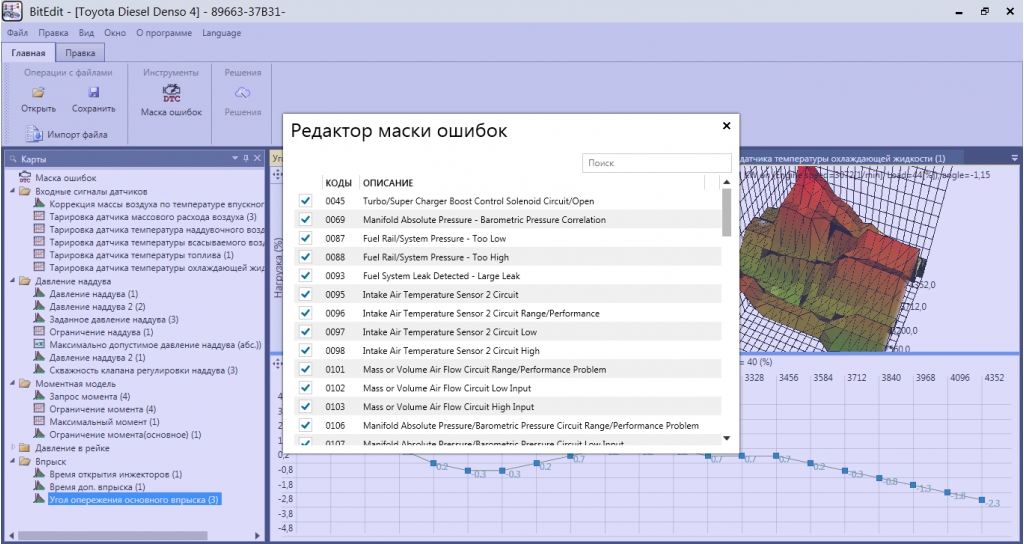Image resolution: width=1024 pixels, height=544 pixels.
Task: Collapse the Давление наддува folder
Action: (x=13, y=281)
